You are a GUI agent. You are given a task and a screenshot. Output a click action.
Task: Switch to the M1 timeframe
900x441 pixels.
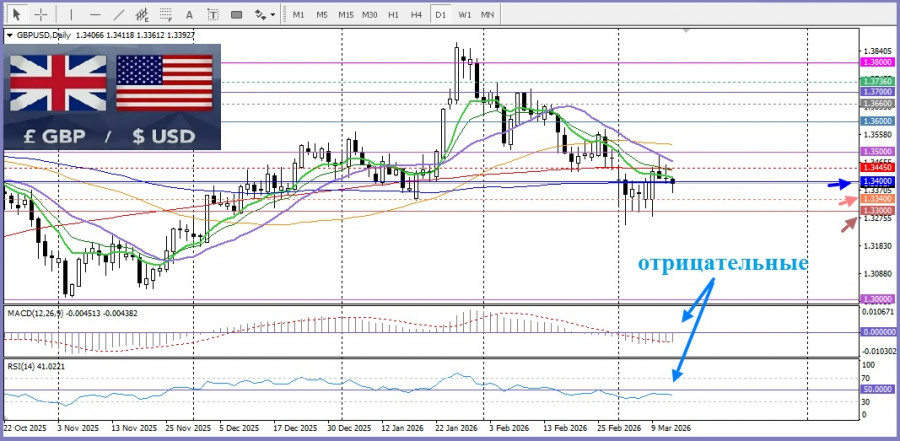click(x=298, y=15)
